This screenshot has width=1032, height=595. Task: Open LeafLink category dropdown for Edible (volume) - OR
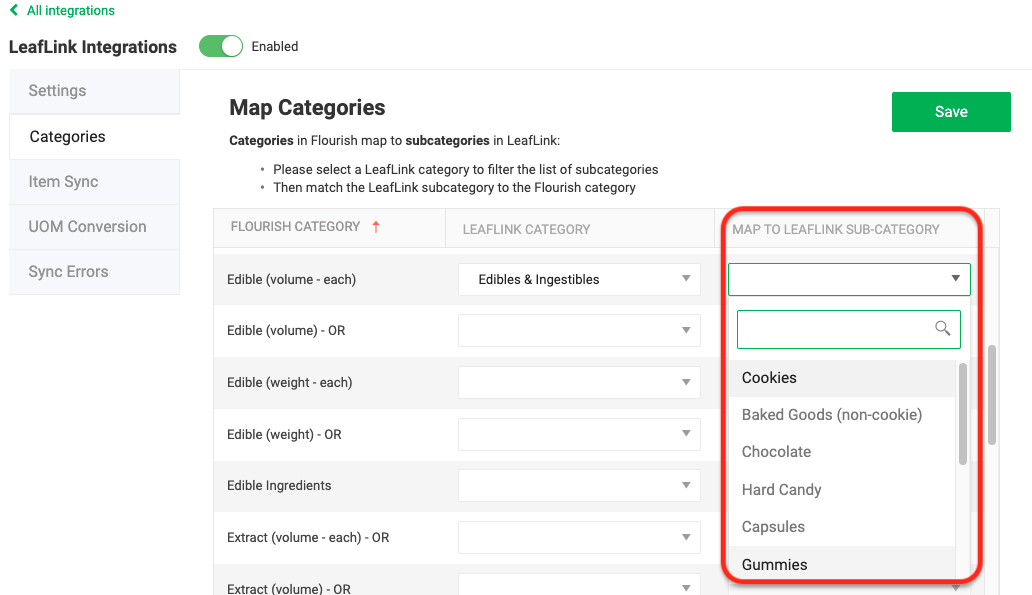[579, 330]
